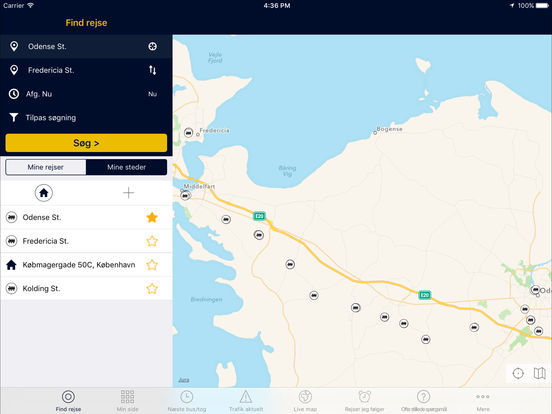Select Kolding St. from list
Image resolution: width=552 pixels, height=414 pixels.
pos(86,289)
